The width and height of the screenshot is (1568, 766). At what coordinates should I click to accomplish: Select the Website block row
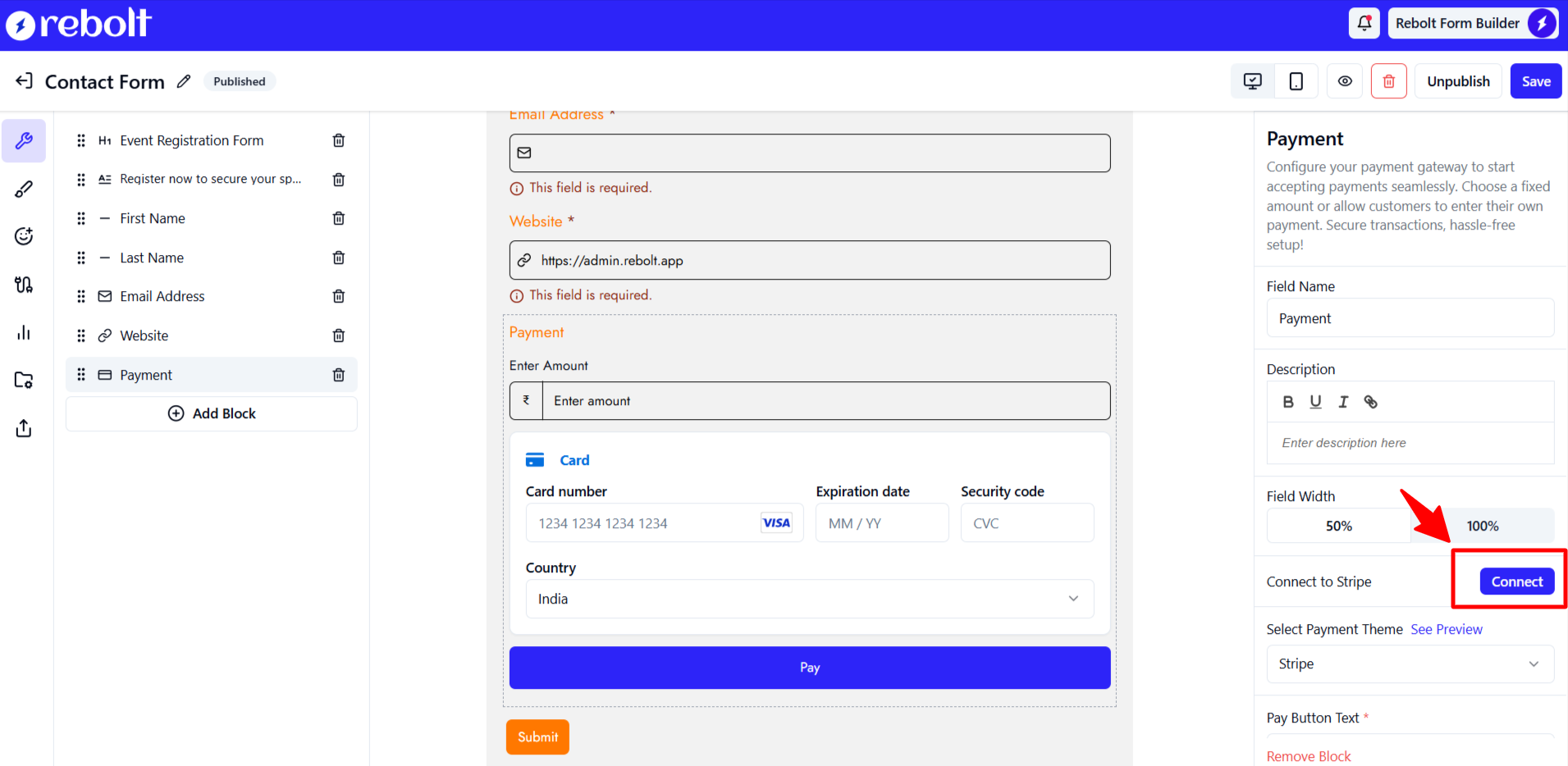[x=211, y=335]
